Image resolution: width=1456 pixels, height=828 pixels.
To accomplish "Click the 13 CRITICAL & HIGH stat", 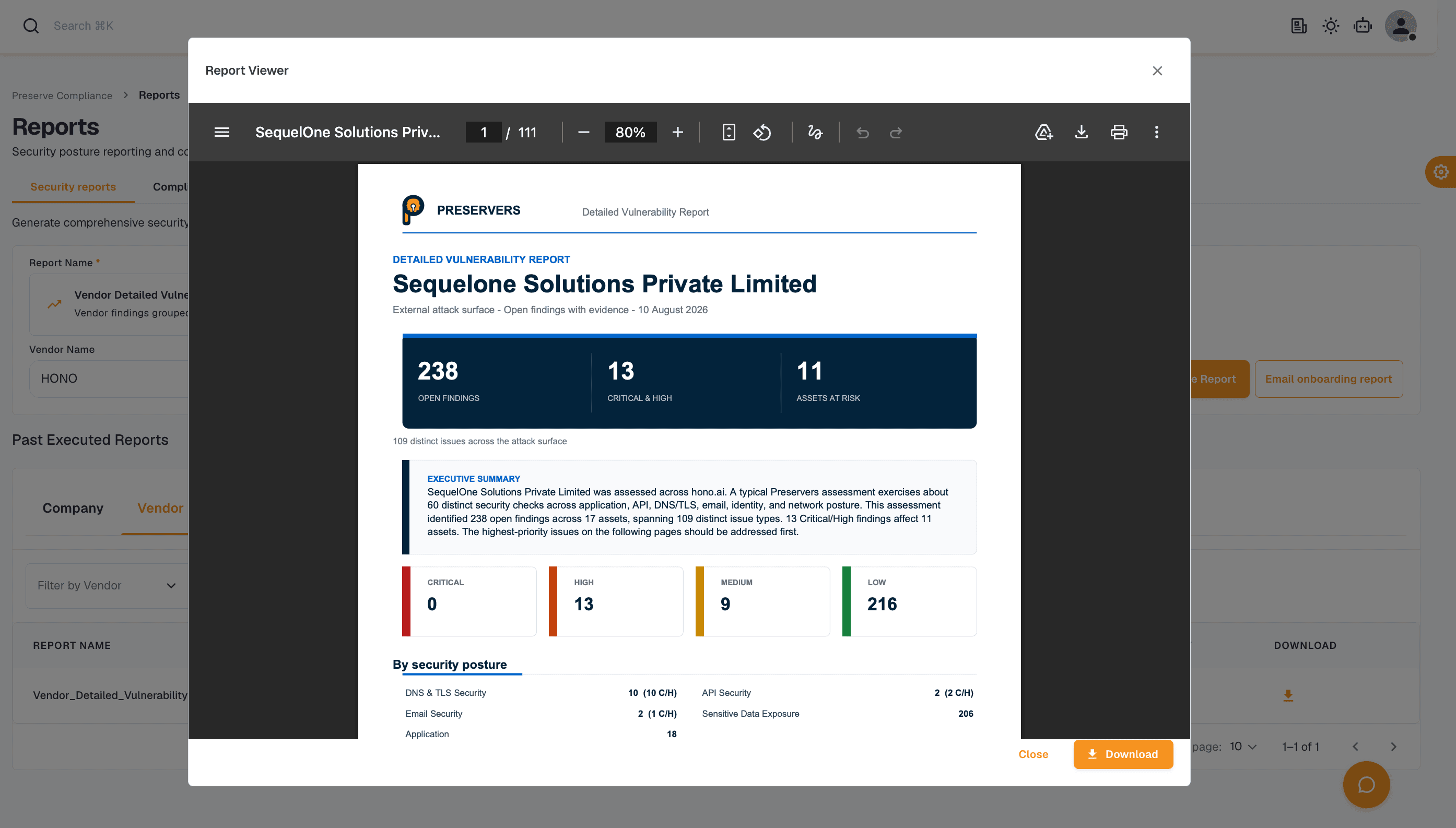I will click(639, 381).
